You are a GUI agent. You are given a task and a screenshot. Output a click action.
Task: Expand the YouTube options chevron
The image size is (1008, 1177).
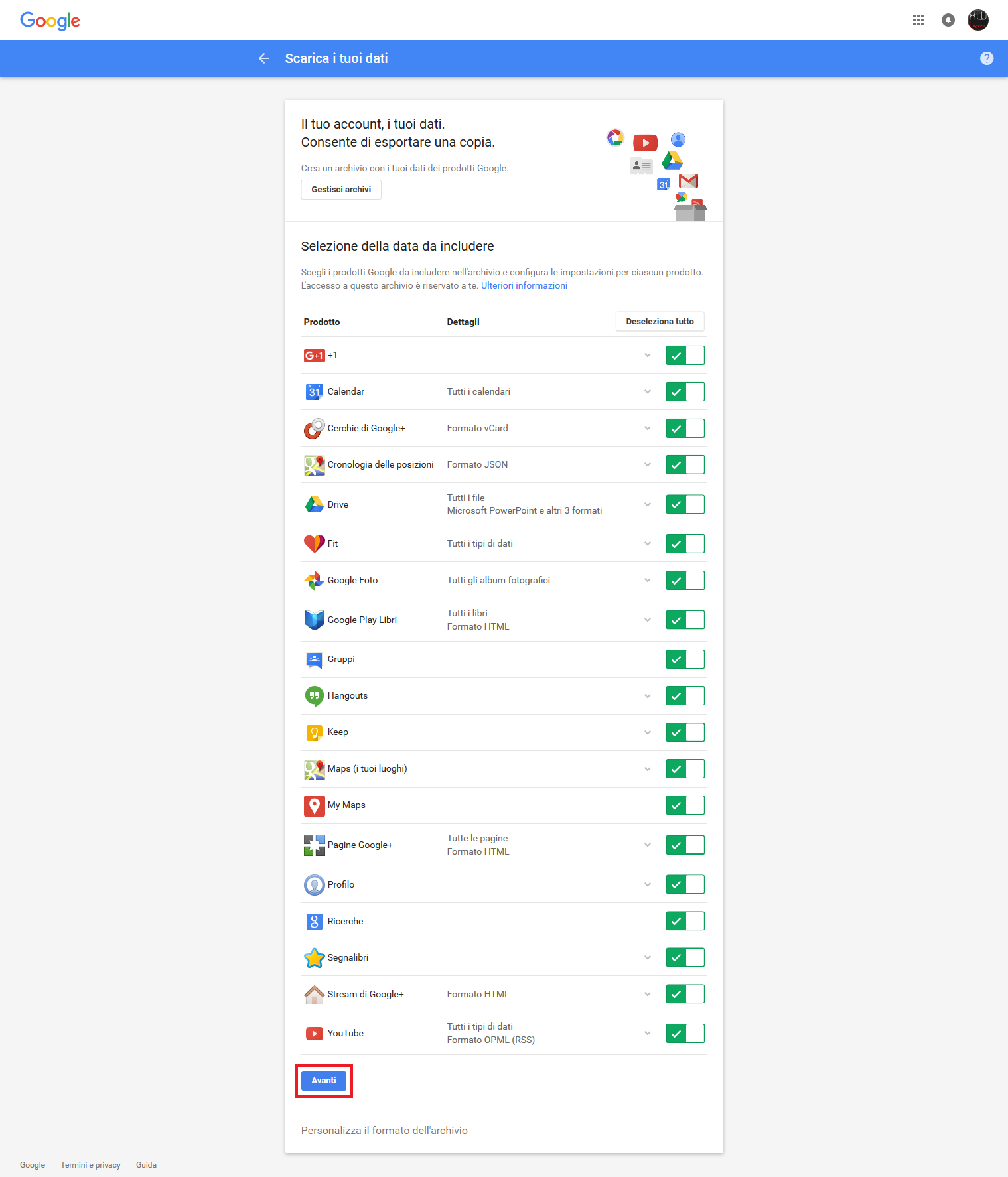[x=648, y=1034]
